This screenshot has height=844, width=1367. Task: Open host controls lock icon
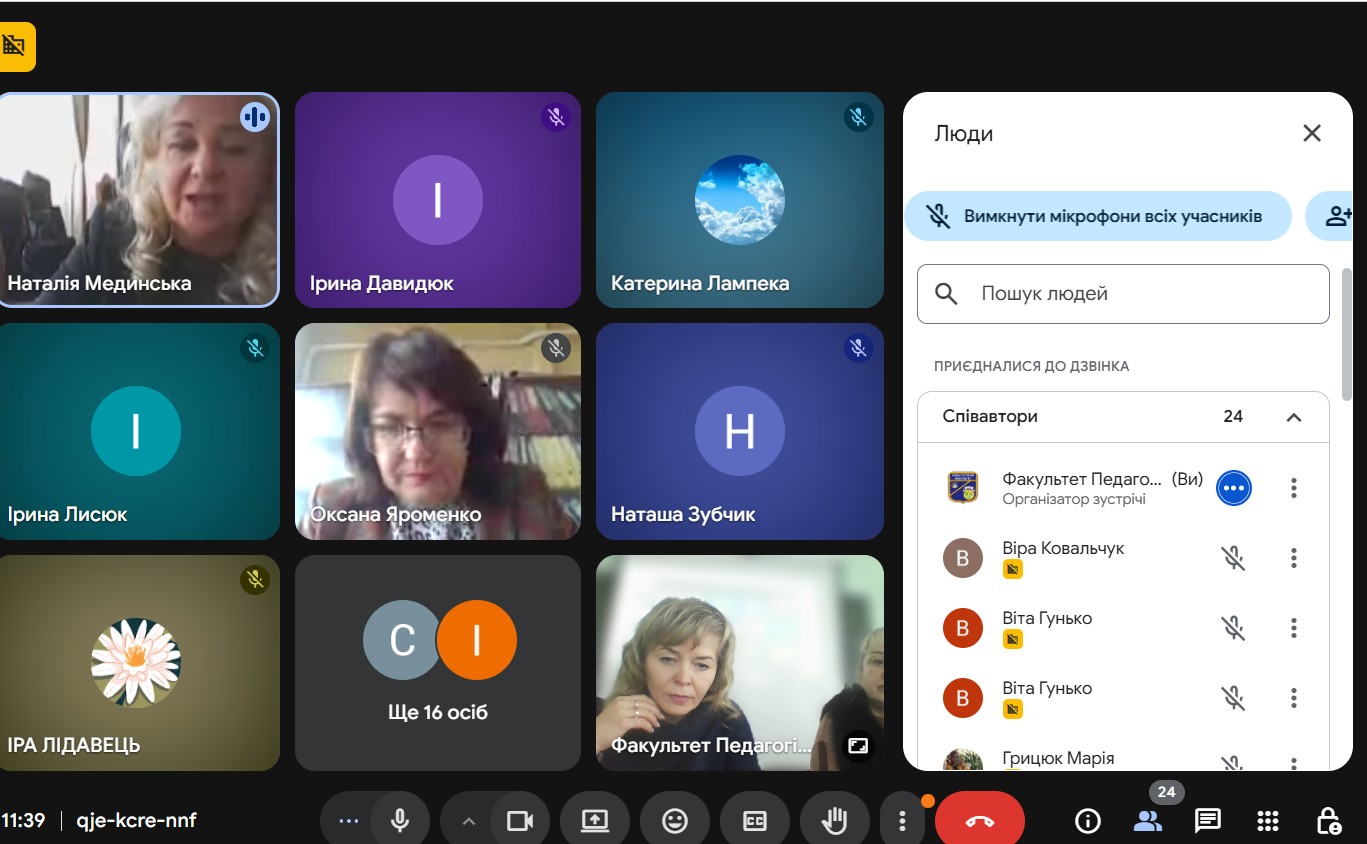pos(1328,821)
